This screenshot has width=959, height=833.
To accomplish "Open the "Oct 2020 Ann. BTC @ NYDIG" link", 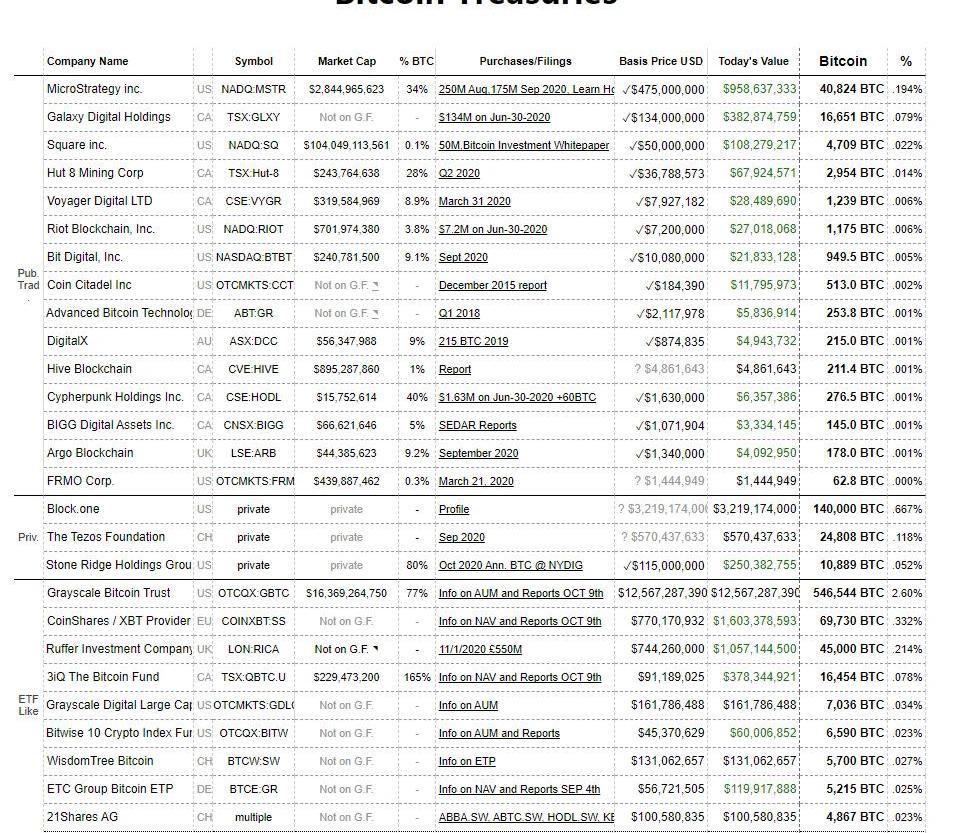I will [510, 566].
